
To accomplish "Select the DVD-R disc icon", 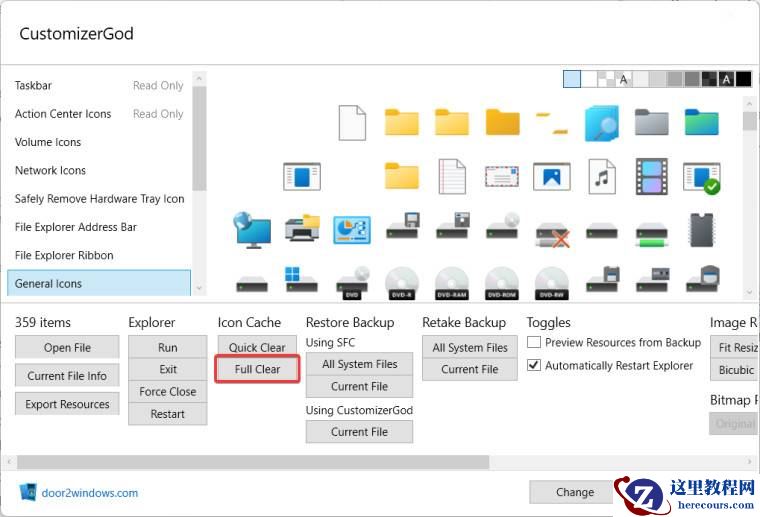I will point(402,283).
